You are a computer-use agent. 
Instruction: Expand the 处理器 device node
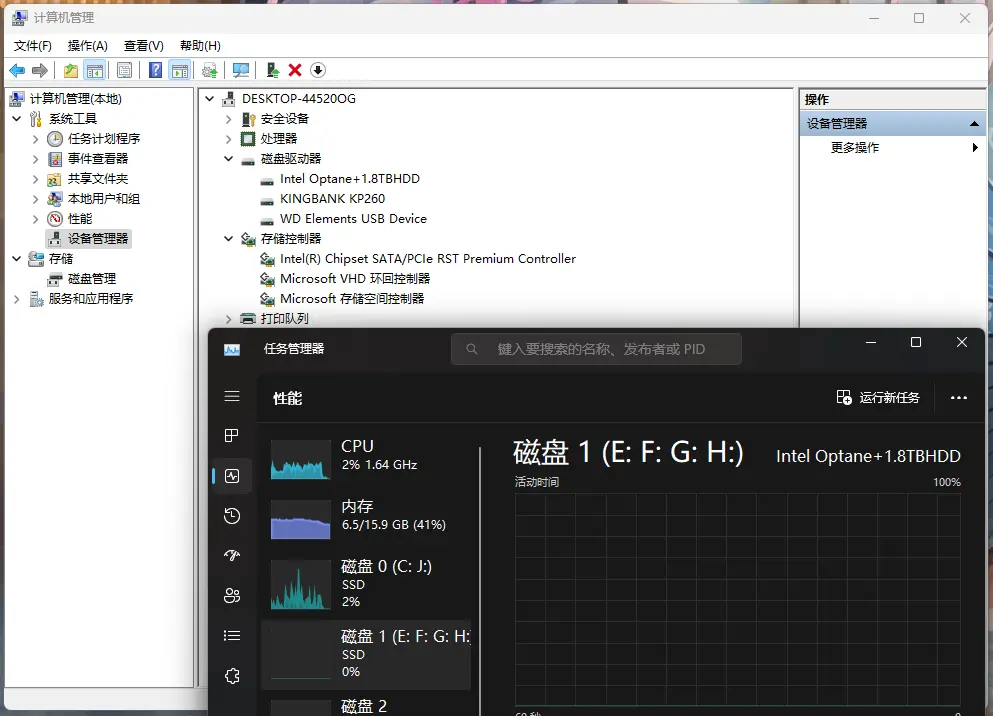[229, 139]
